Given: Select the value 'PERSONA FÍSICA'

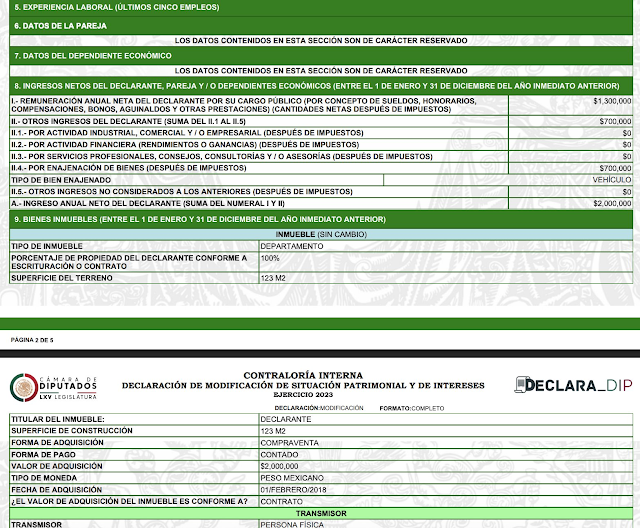Looking at the screenshot, I should tap(292, 524).
